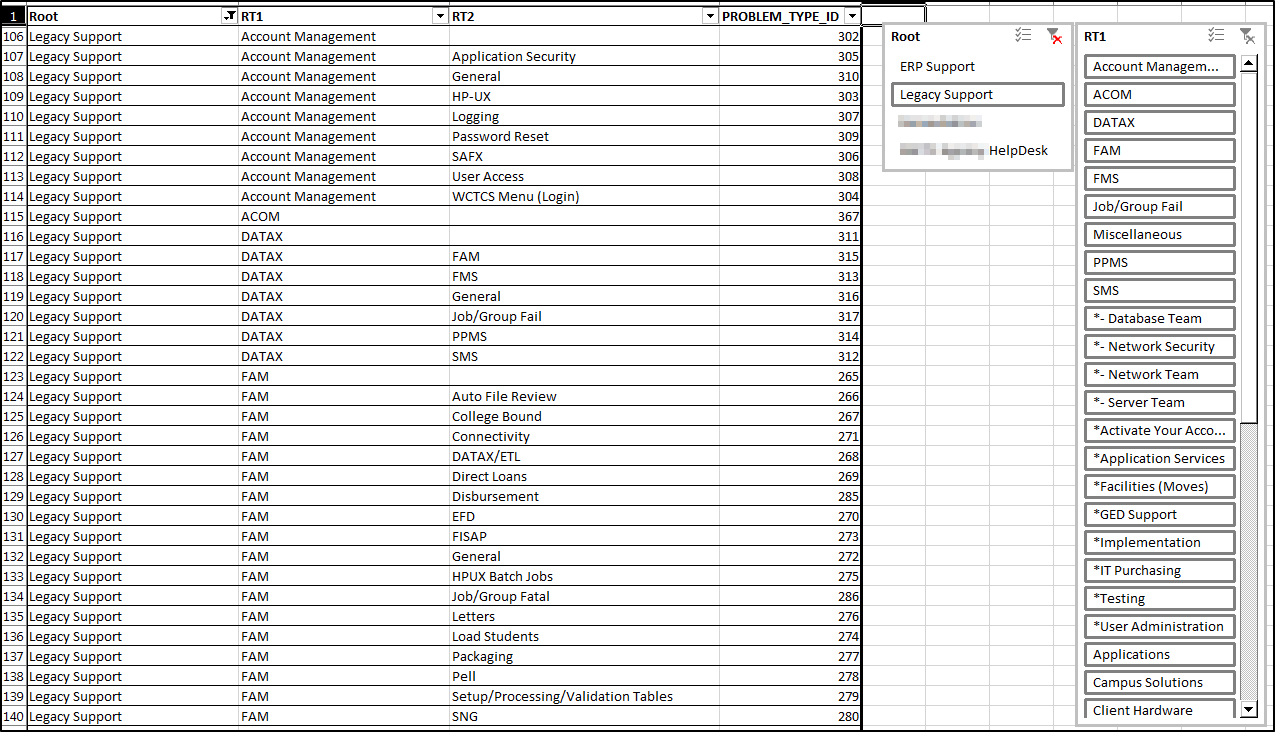Click the Clear Filter icon on RT1 slicer
The width and height of the screenshot is (1275, 732).
point(1247,35)
